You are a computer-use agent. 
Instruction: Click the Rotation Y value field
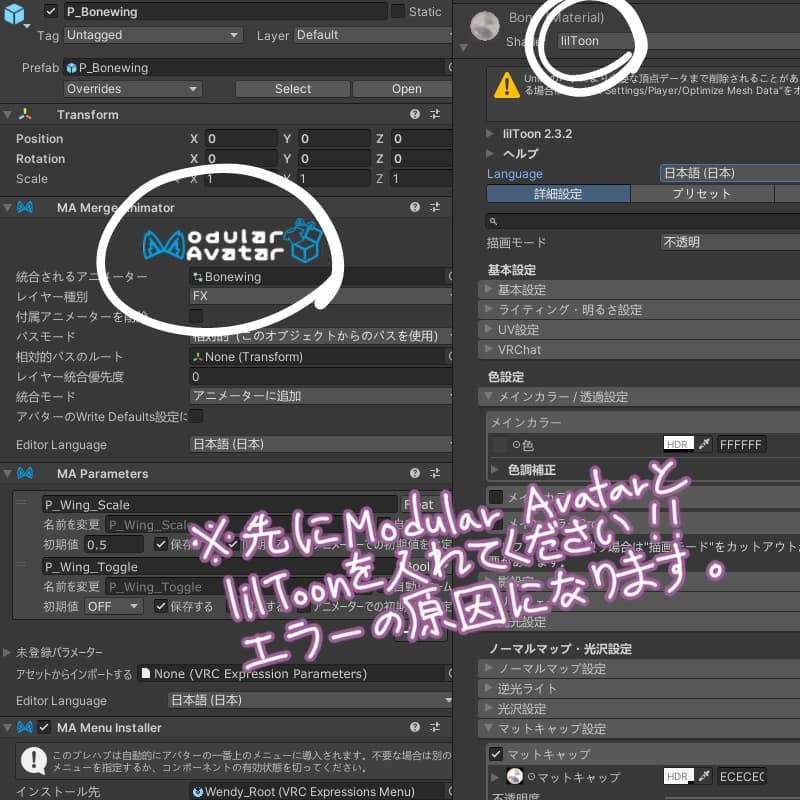[x=334, y=159]
